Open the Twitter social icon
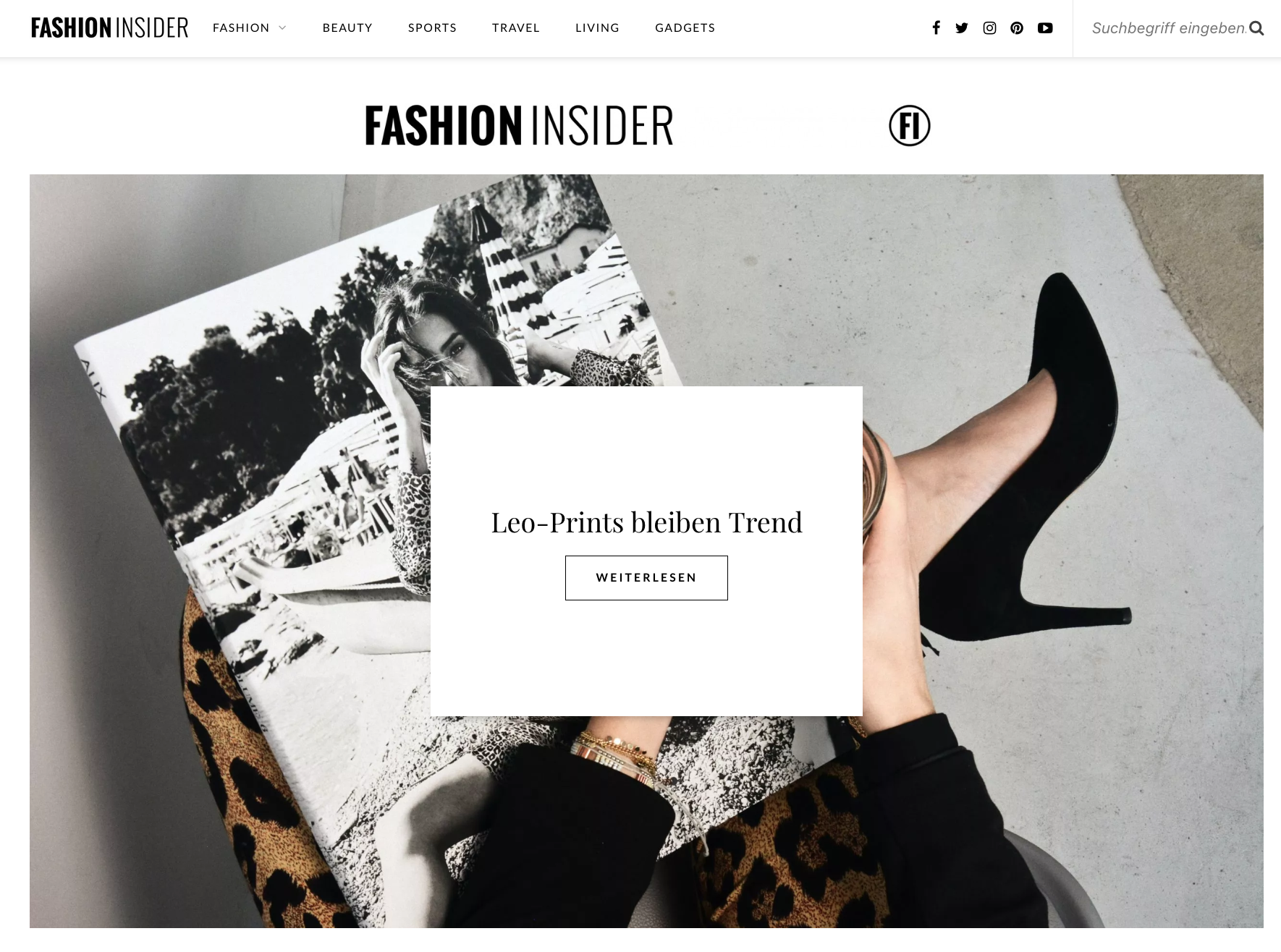 (x=962, y=28)
